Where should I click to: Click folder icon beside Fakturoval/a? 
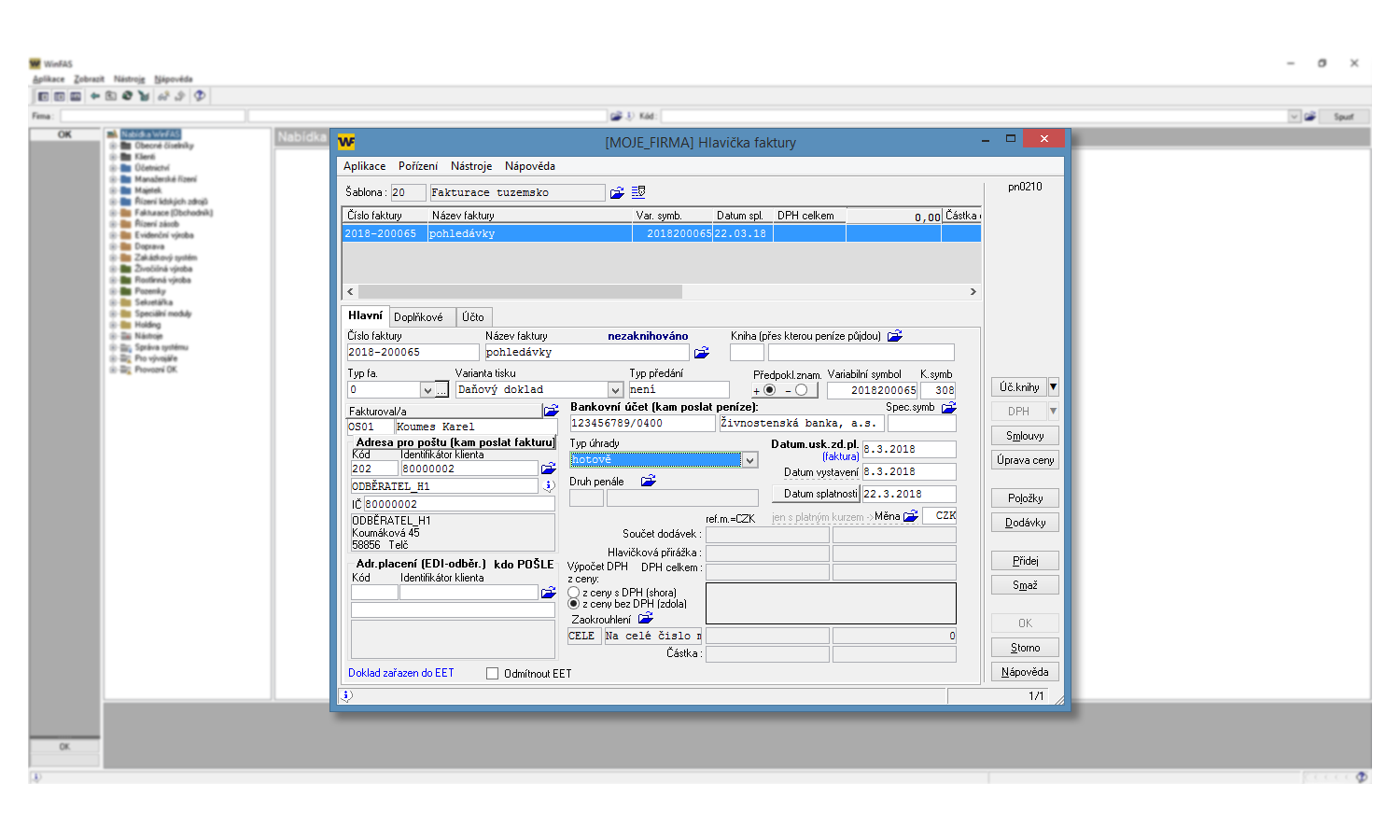pyautogui.click(x=551, y=411)
